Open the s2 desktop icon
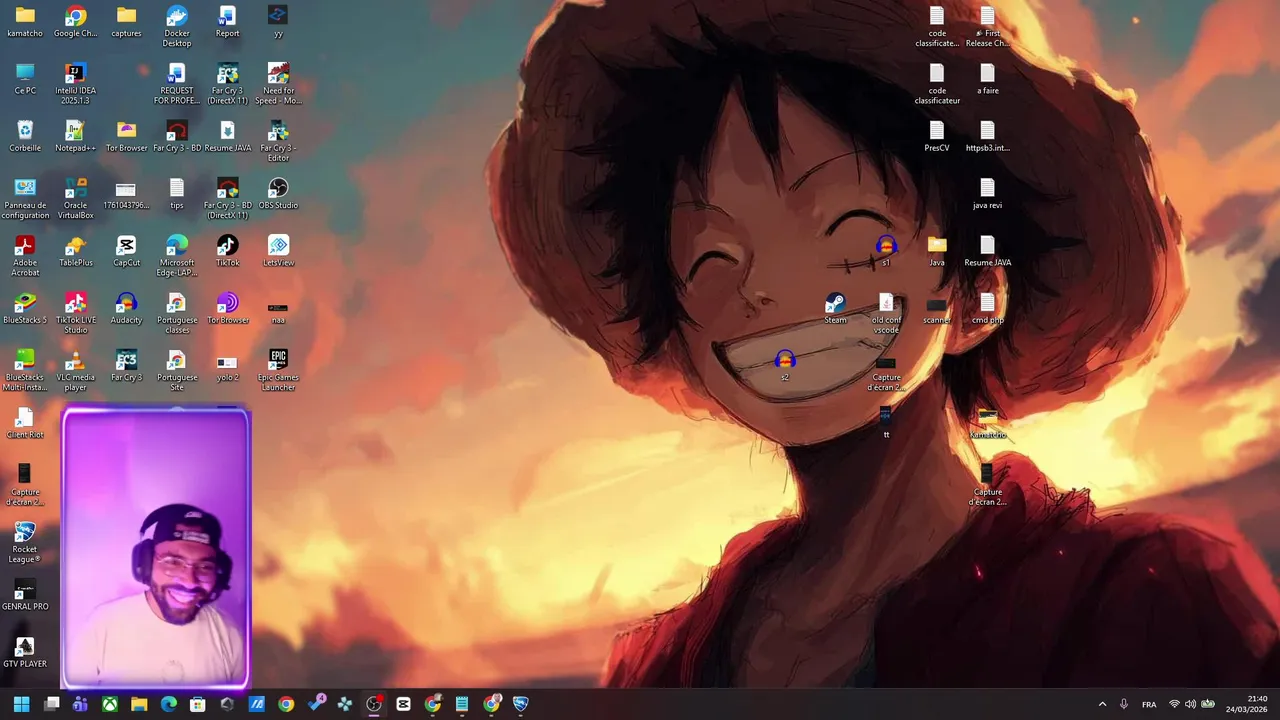The height and width of the screenshot is (720, 1280). point(784,366)
